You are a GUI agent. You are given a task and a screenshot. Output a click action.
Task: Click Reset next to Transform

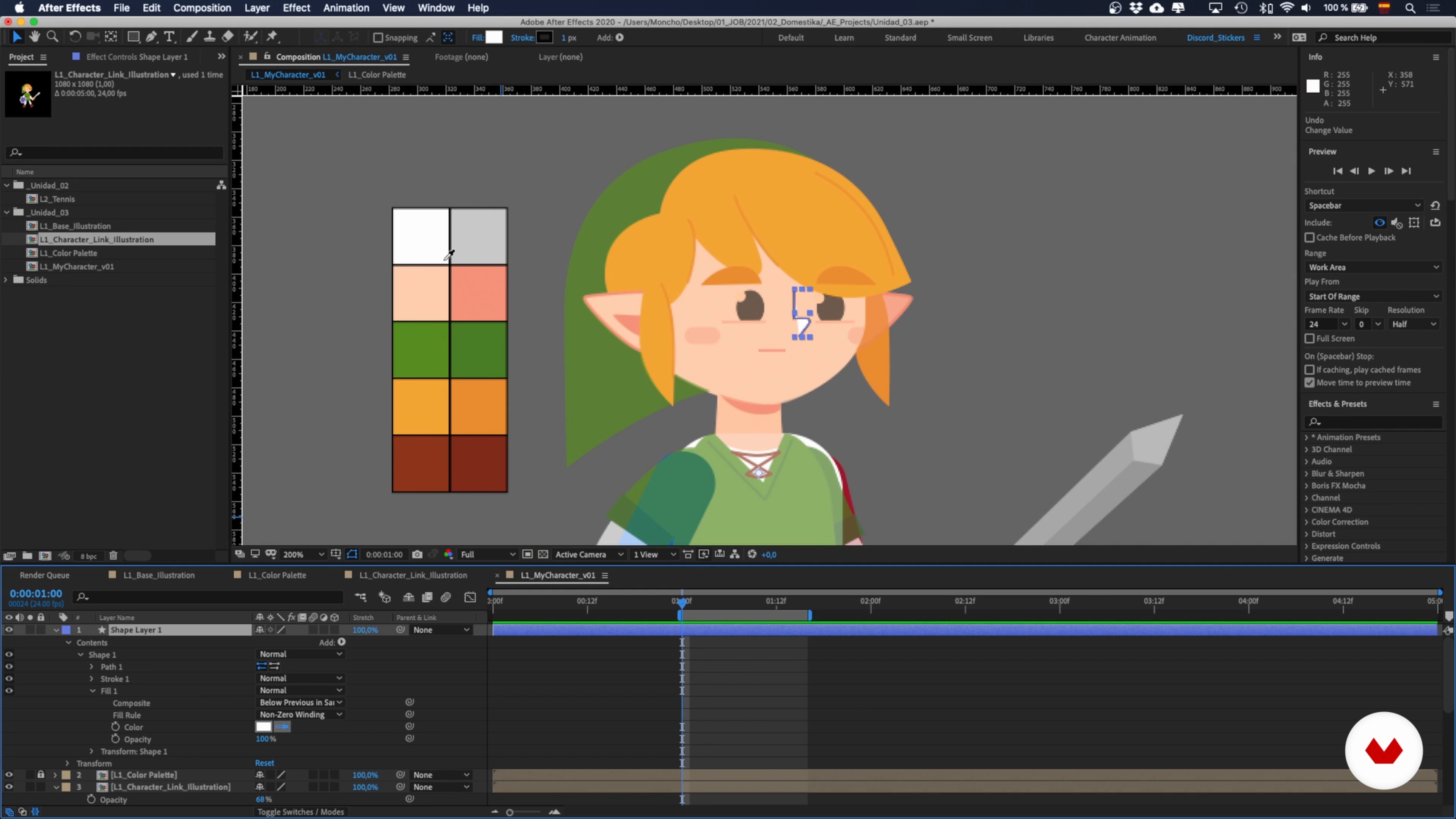coord(264,763)
